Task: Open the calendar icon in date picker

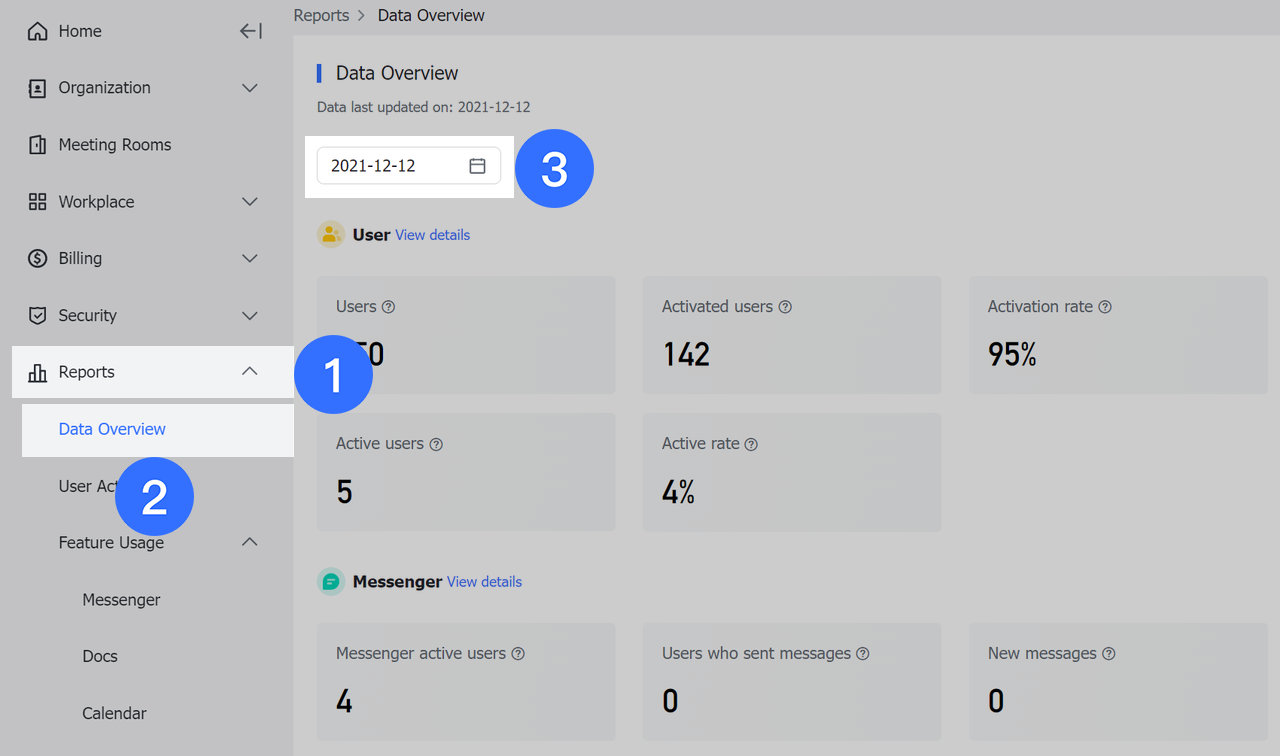Action: [x=477, y=165]
